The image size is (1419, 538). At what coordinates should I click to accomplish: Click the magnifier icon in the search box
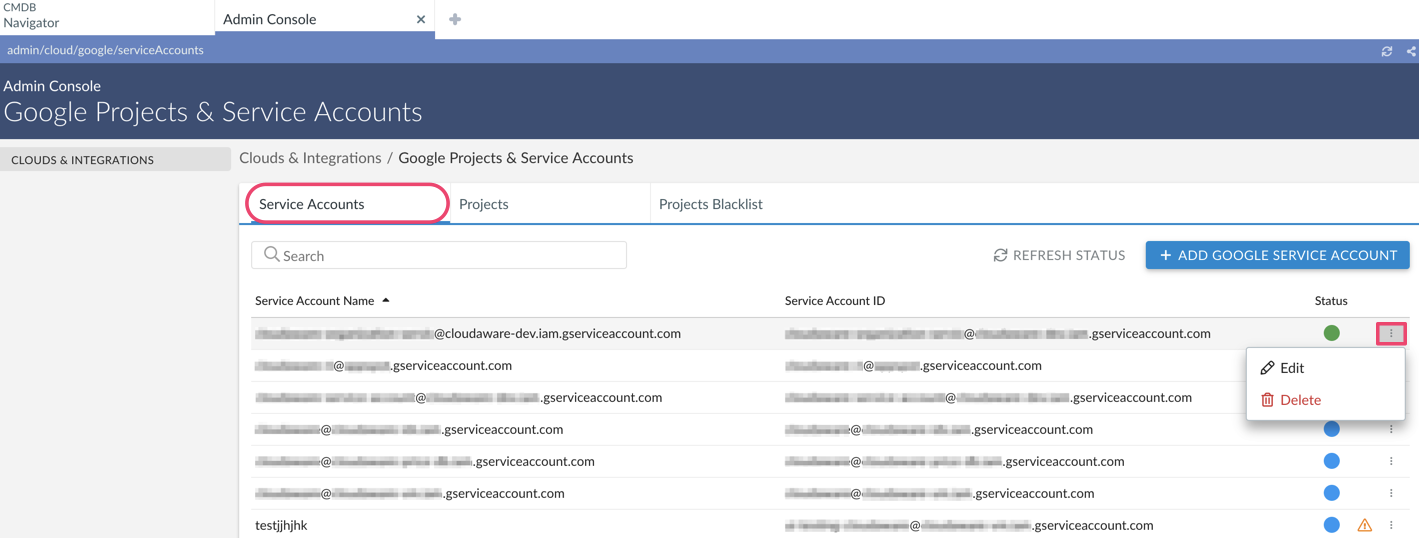click(x=272, y=255)
